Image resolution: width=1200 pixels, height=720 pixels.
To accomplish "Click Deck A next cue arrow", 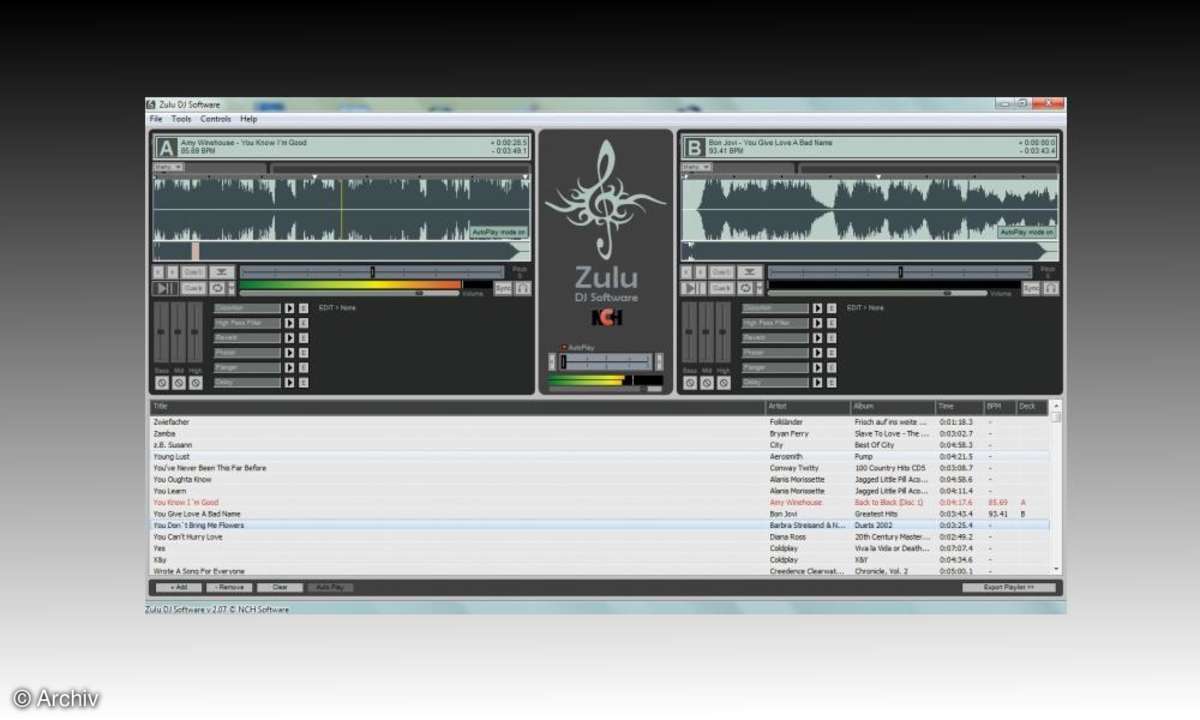I will click(172, 272).
